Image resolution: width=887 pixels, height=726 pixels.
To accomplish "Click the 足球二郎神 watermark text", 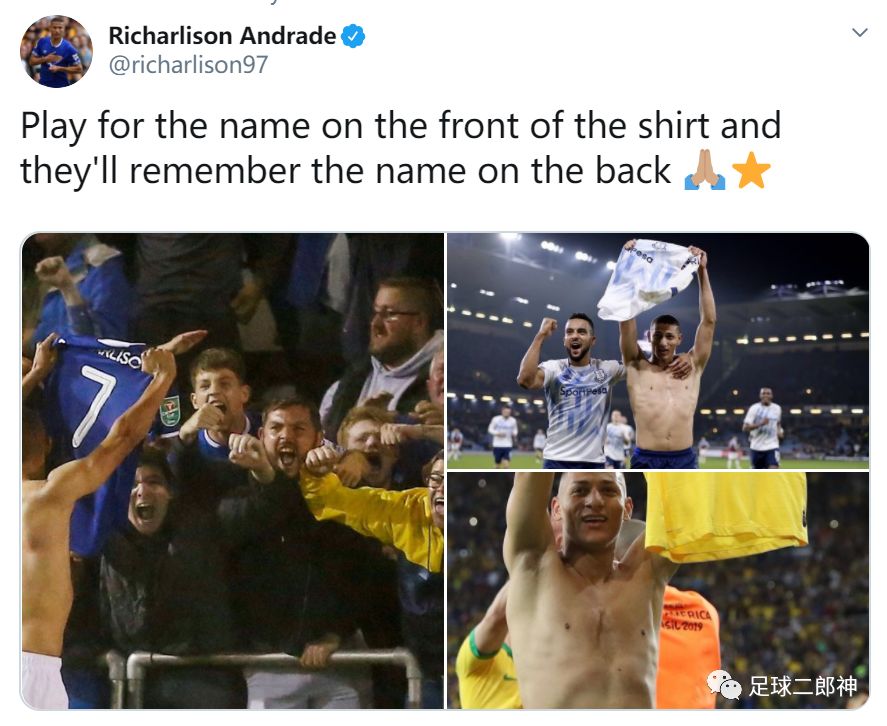I will [803, 686].
